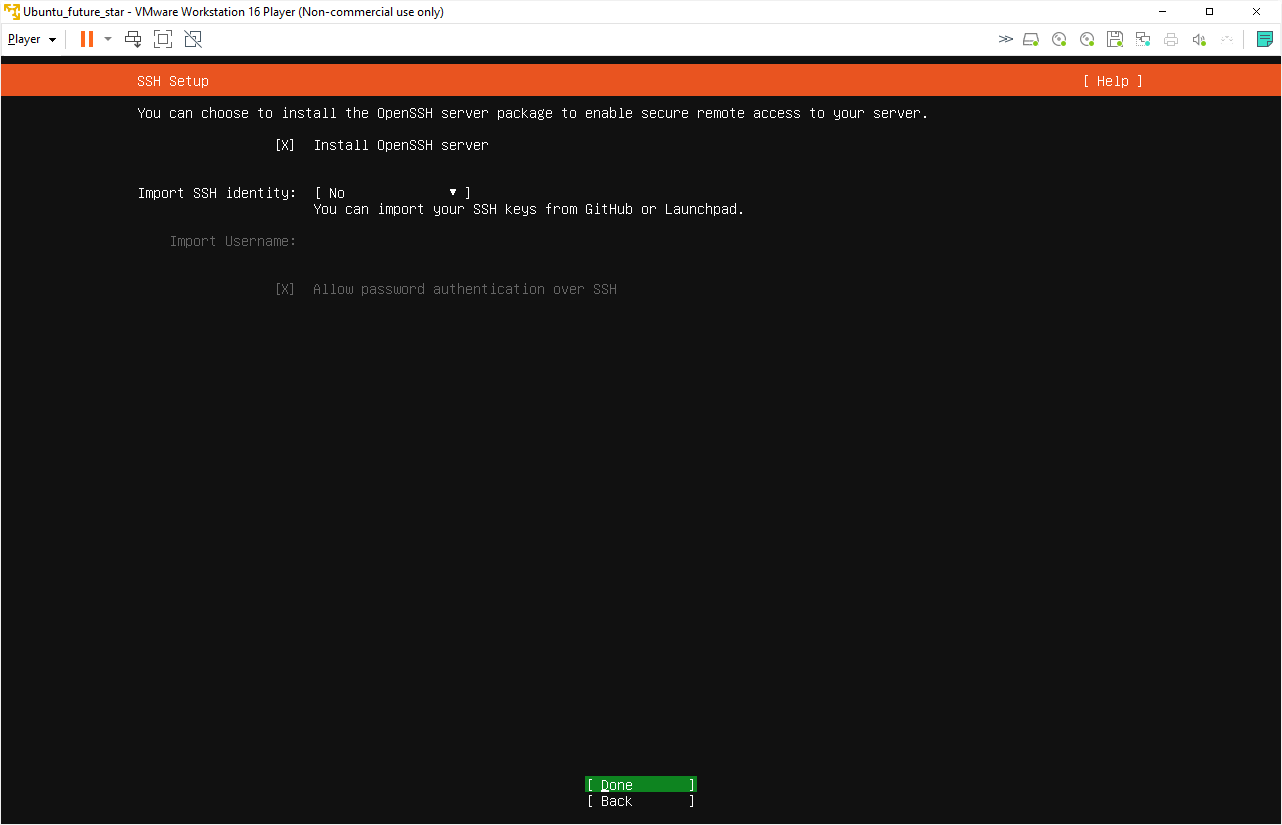Click the network adapter device icon
Viewport: 1282px width, 825px height.
pos(1143,39)
